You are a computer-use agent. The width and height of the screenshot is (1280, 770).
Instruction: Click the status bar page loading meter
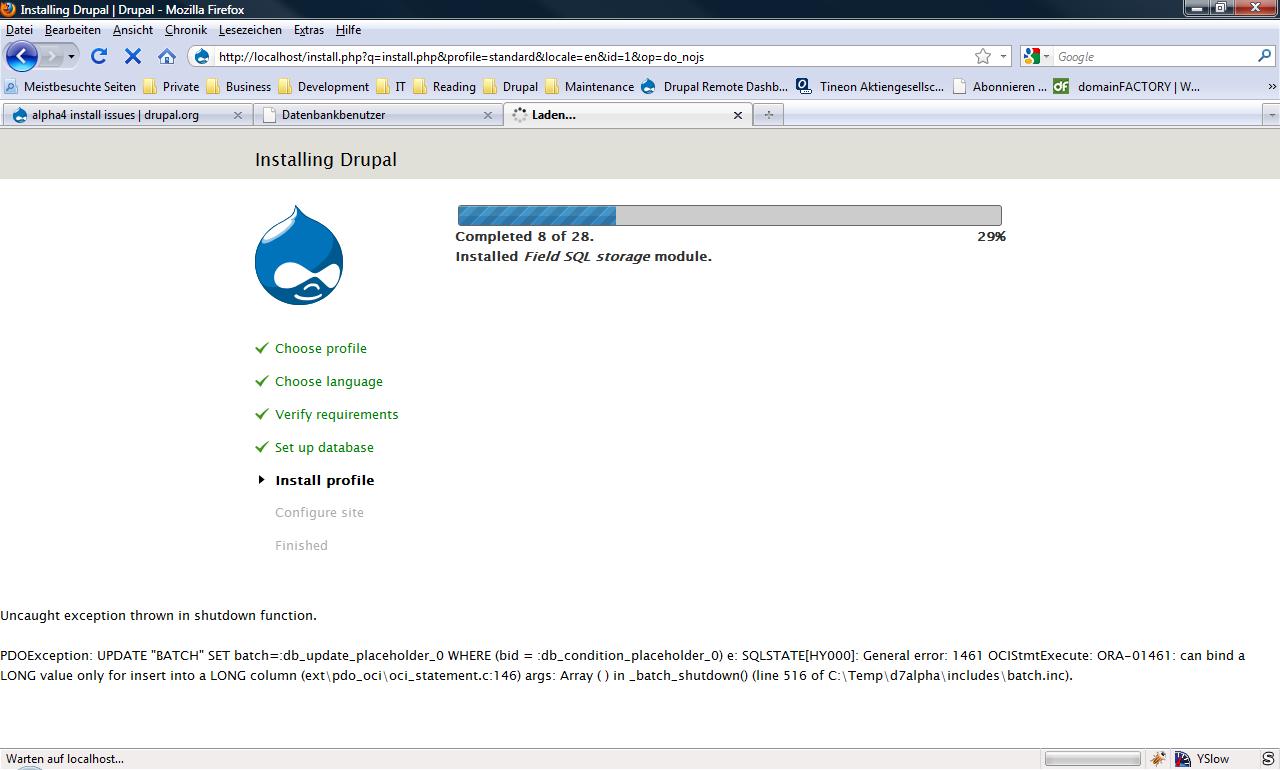(x=1092, y=759)
